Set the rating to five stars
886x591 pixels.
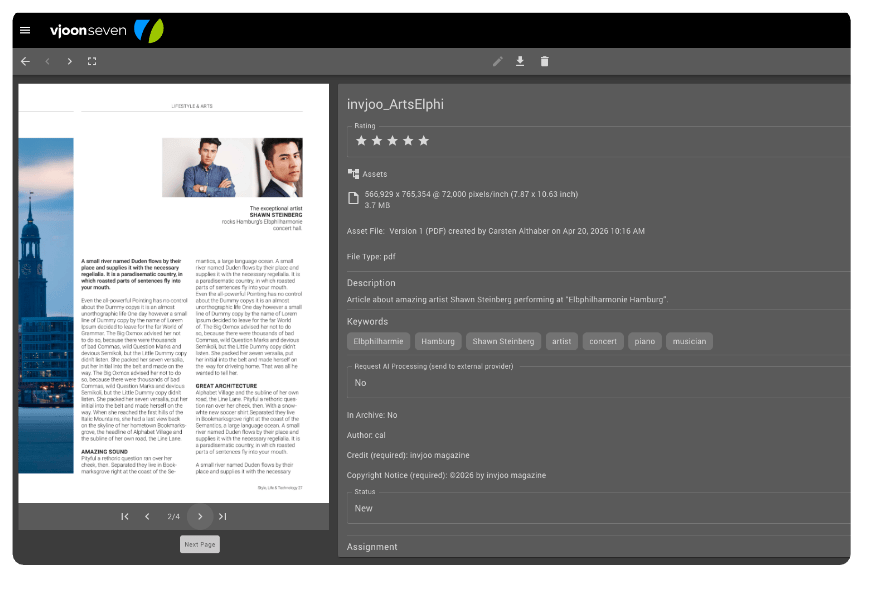424,141
